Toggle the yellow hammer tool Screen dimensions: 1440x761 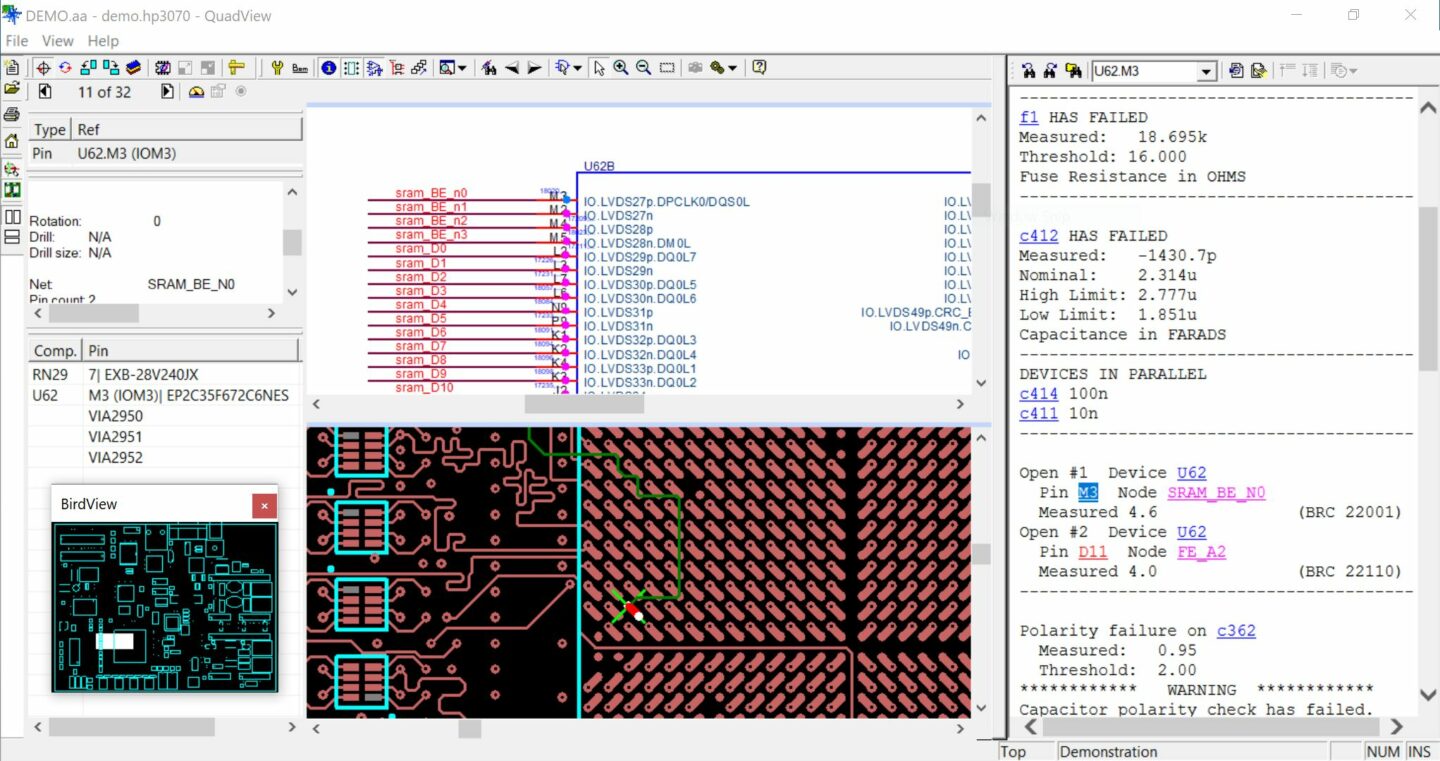pos(236,67)
